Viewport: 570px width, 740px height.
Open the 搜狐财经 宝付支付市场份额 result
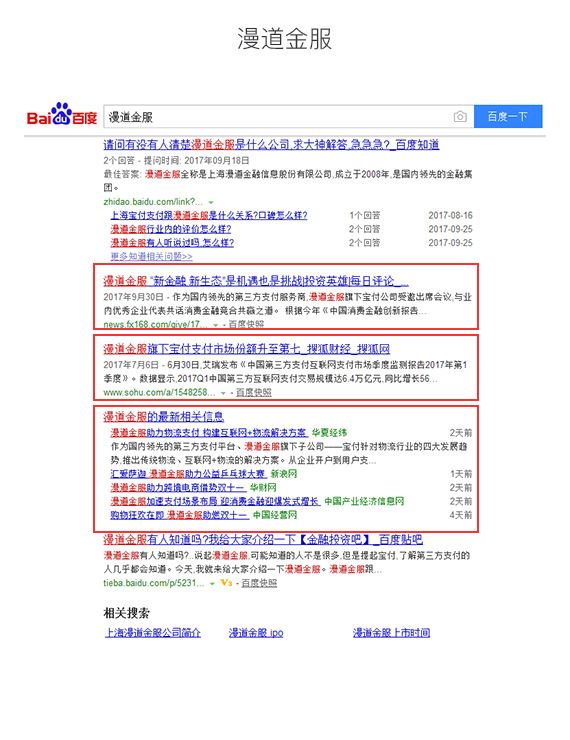tap(247, 349)
